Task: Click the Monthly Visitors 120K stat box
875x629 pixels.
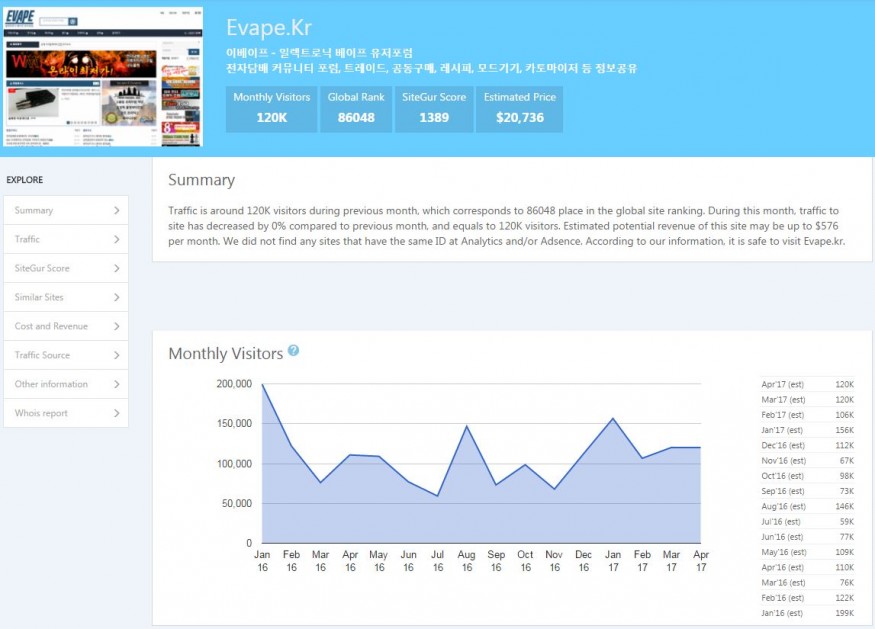Action: (x=272, y=108)
